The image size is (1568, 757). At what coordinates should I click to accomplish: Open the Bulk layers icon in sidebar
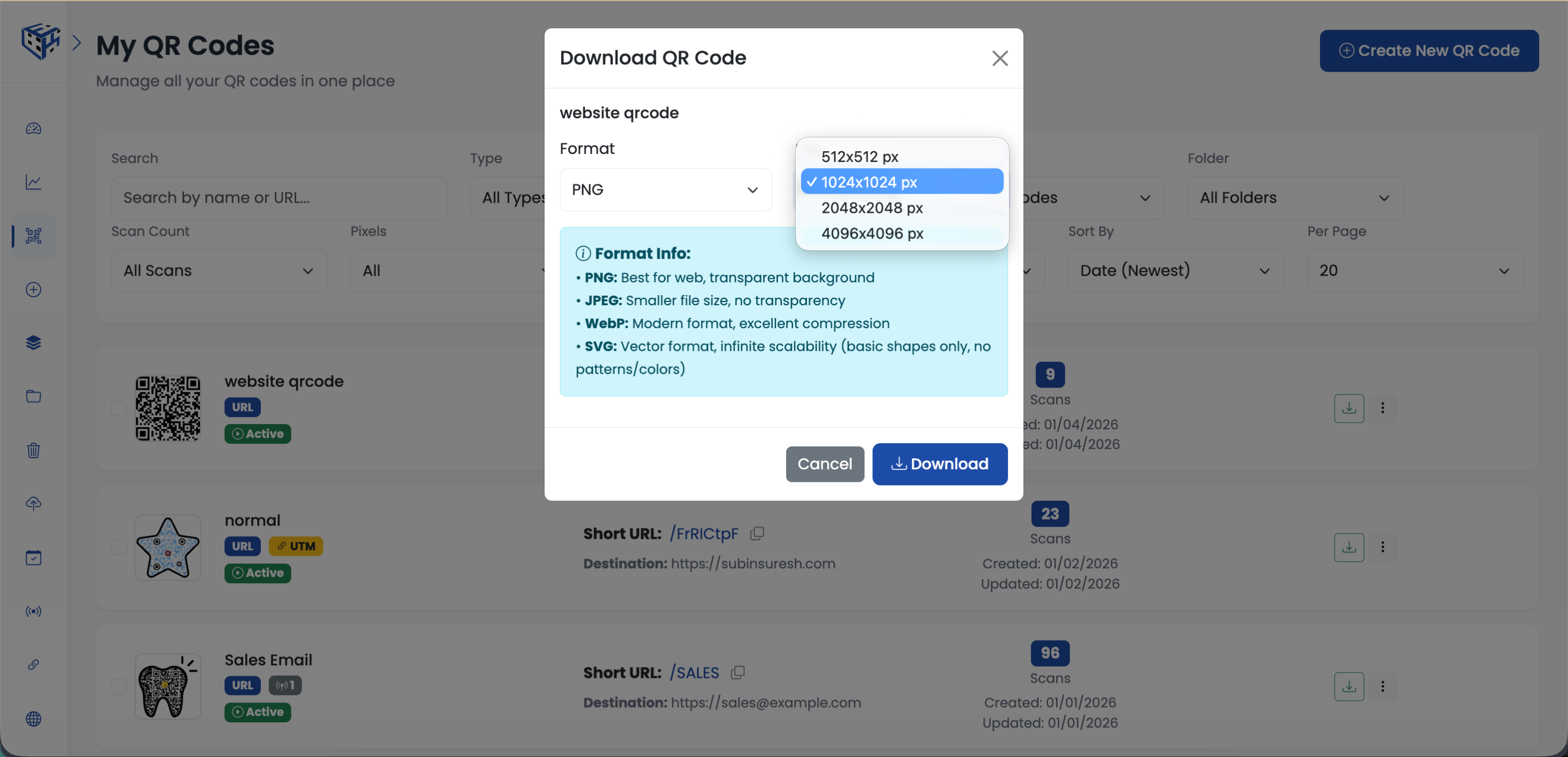(x=33, y=342)
